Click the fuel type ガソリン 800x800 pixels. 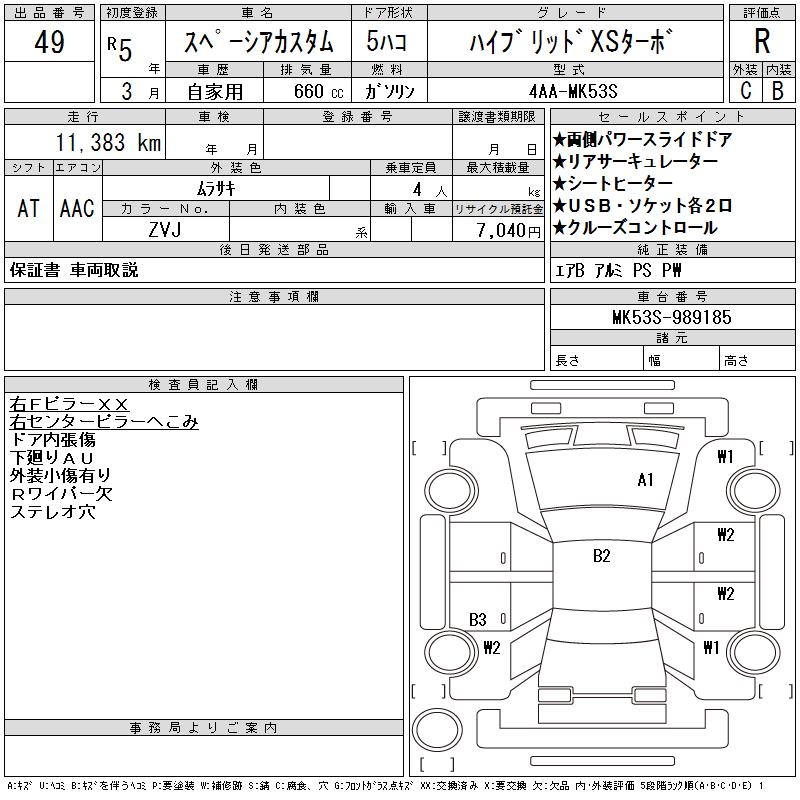pos(389,91)
